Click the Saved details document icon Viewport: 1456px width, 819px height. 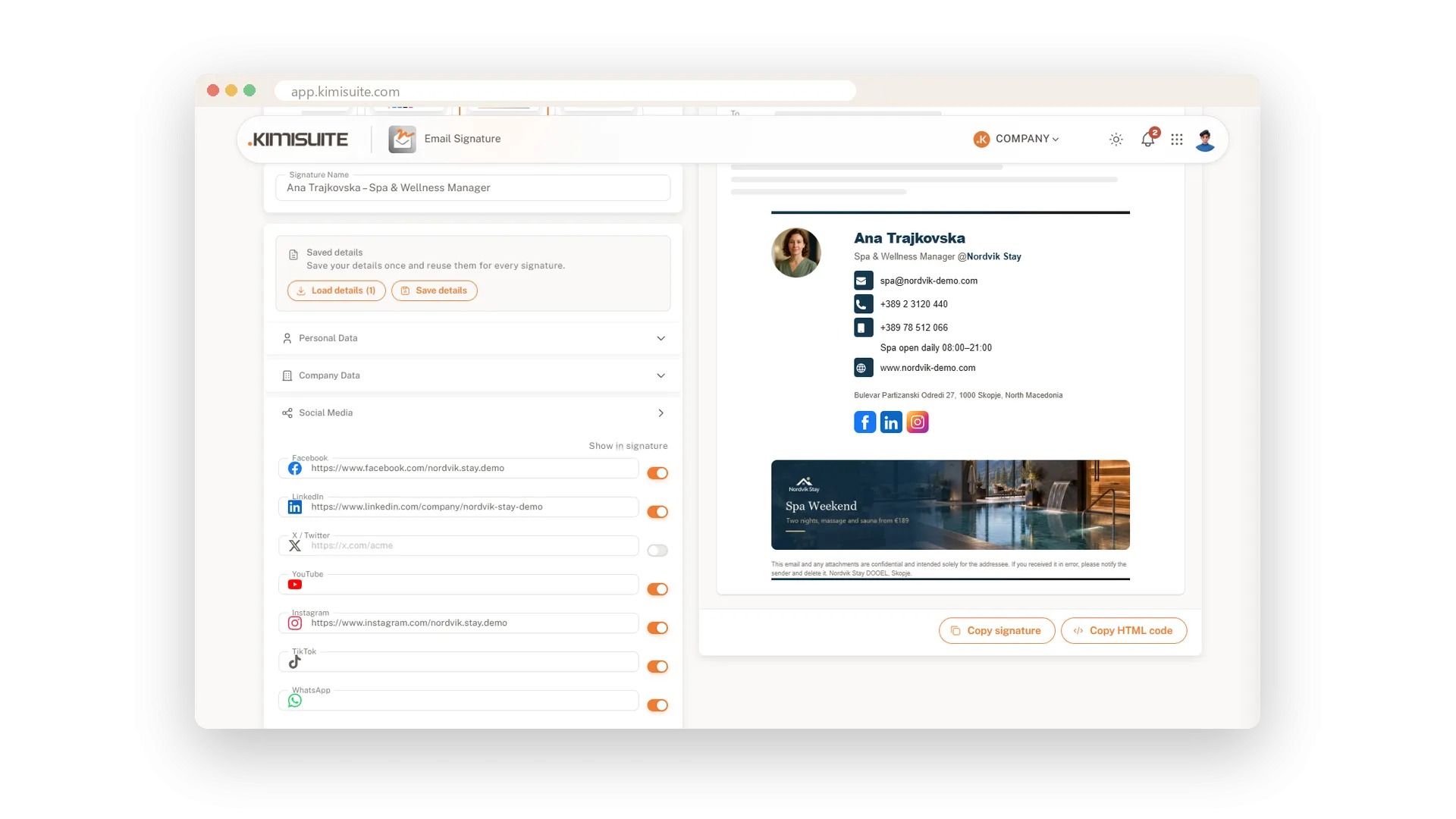tap(293, 255)
